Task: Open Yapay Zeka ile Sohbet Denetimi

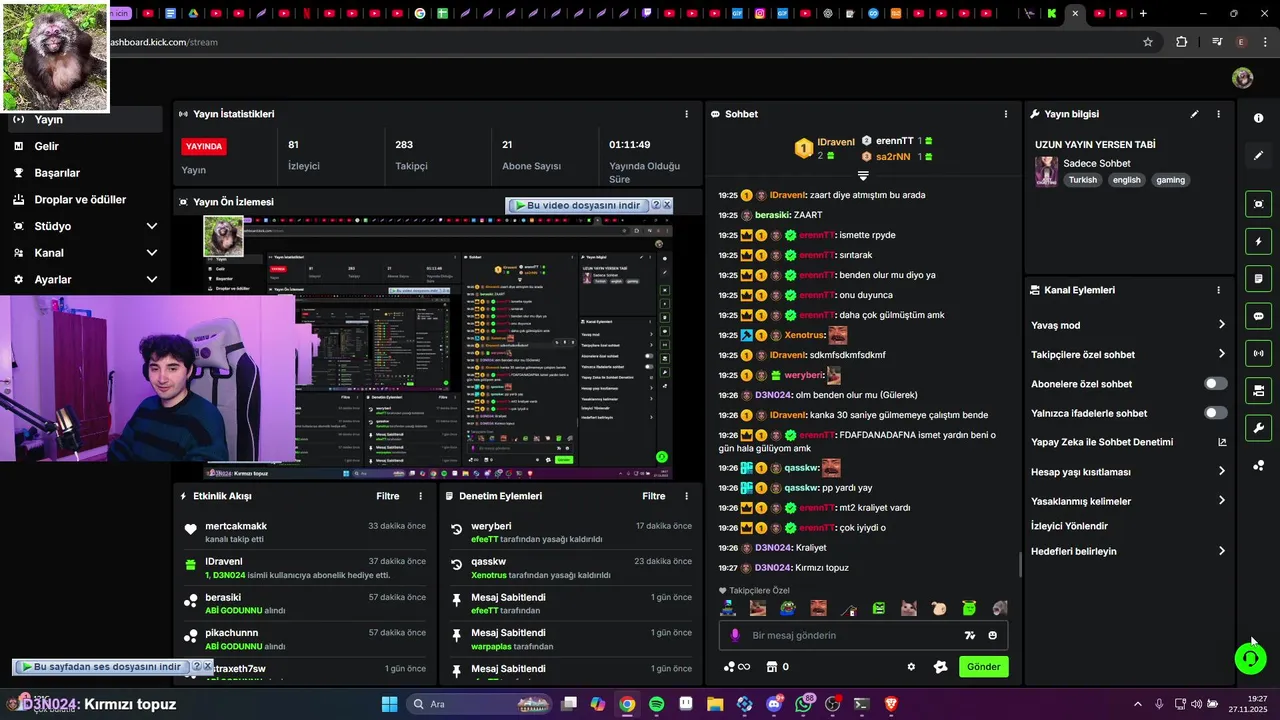Action: click(1128, 442)
